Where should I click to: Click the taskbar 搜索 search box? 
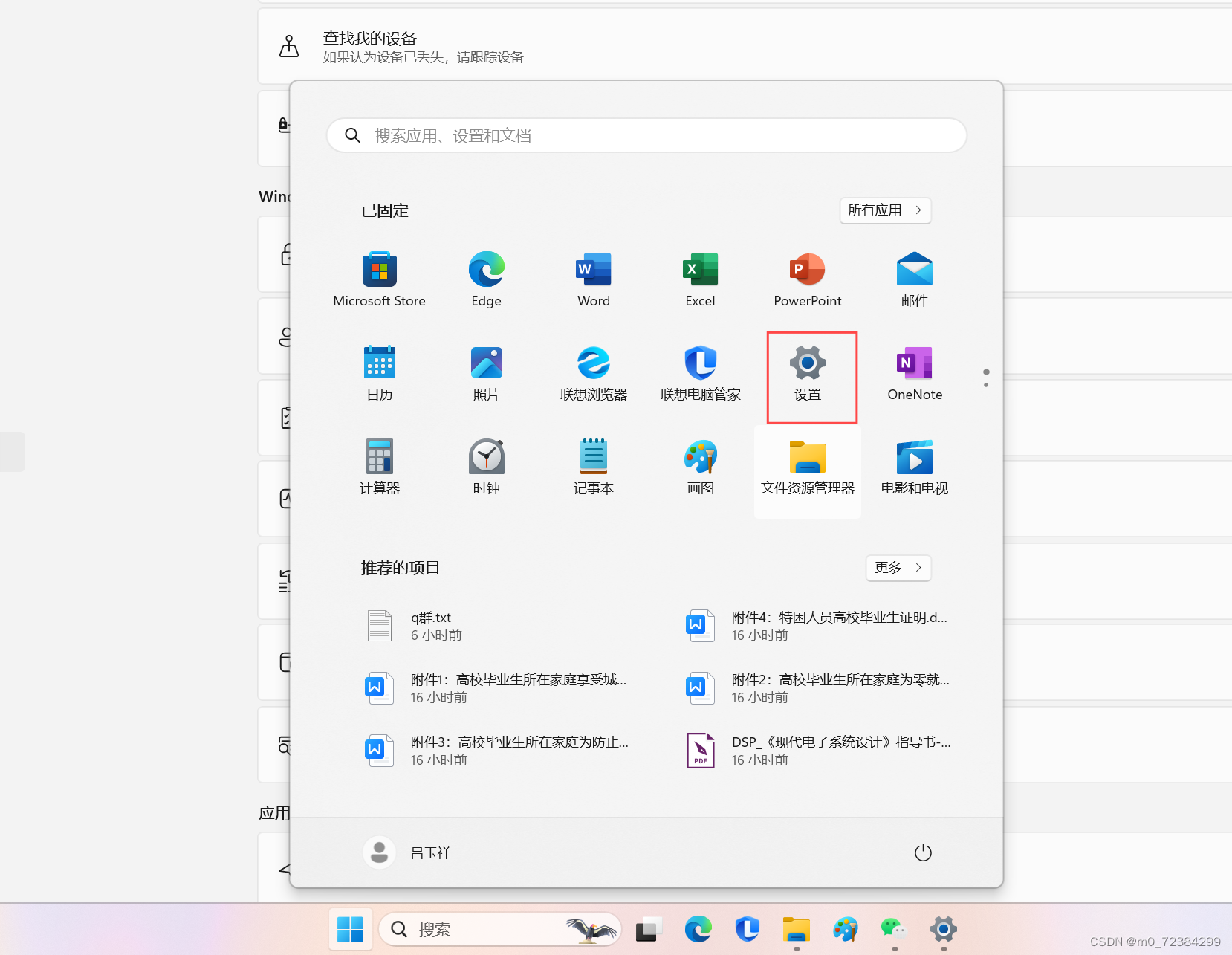(x=499, y=929)
